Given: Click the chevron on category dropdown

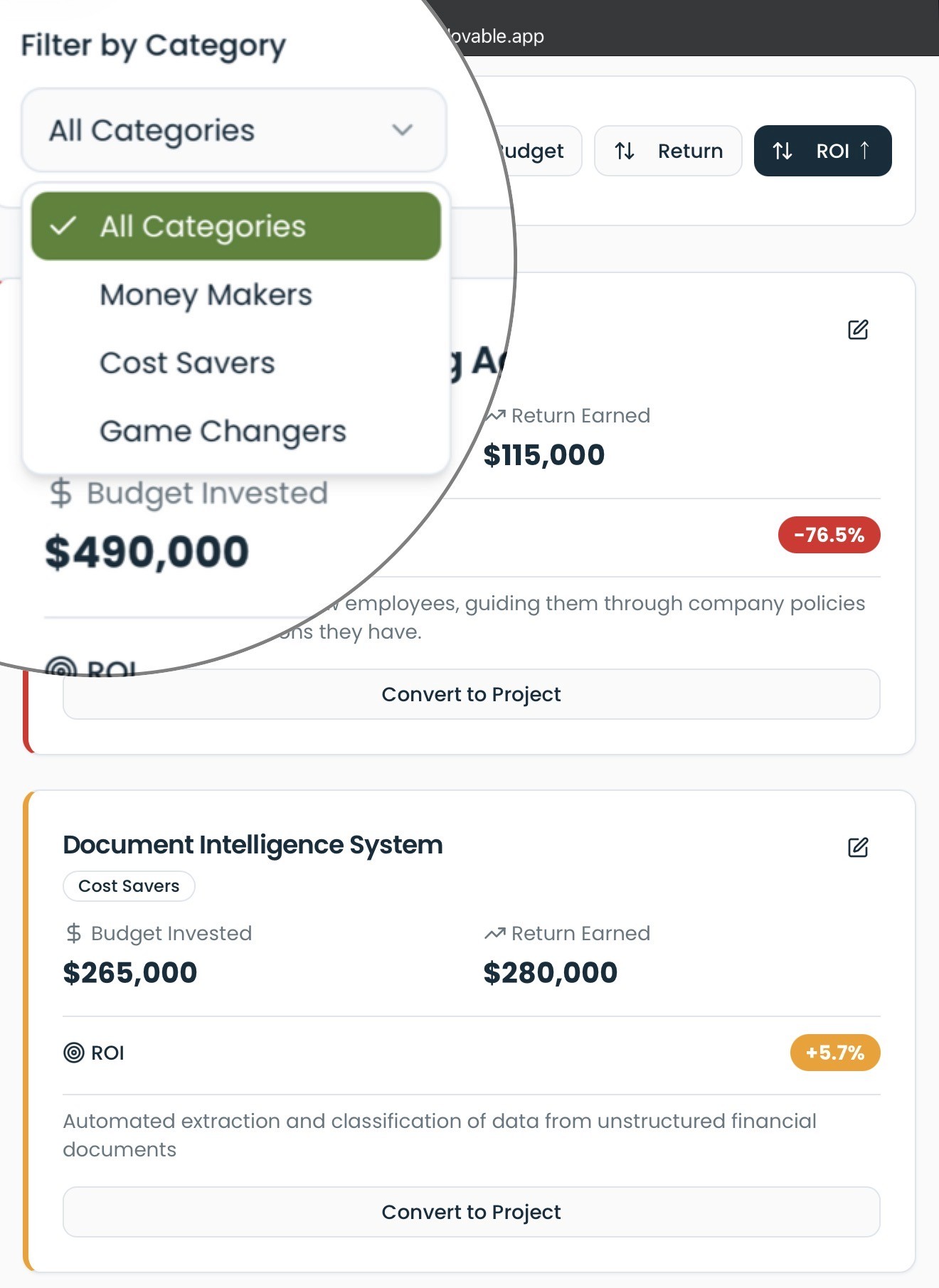Looking at the screenshot, I should [x=403, y=130].
